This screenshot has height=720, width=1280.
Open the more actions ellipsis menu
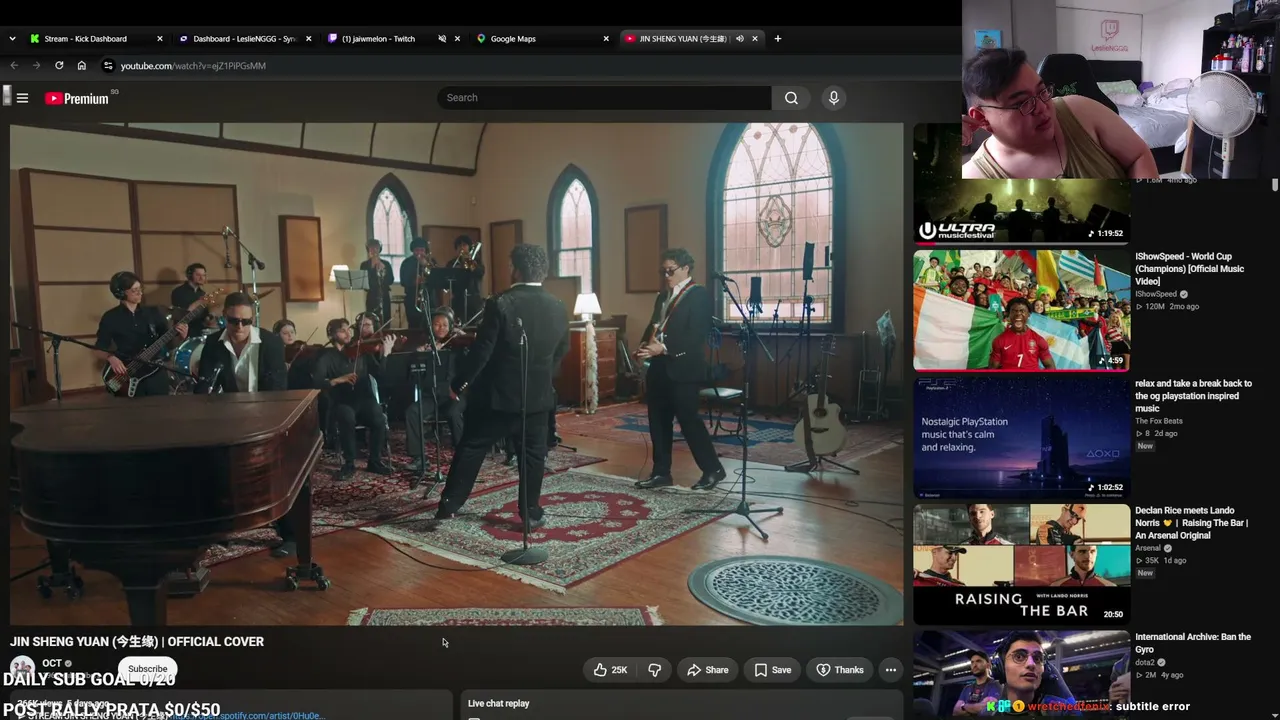click(890, 670)
